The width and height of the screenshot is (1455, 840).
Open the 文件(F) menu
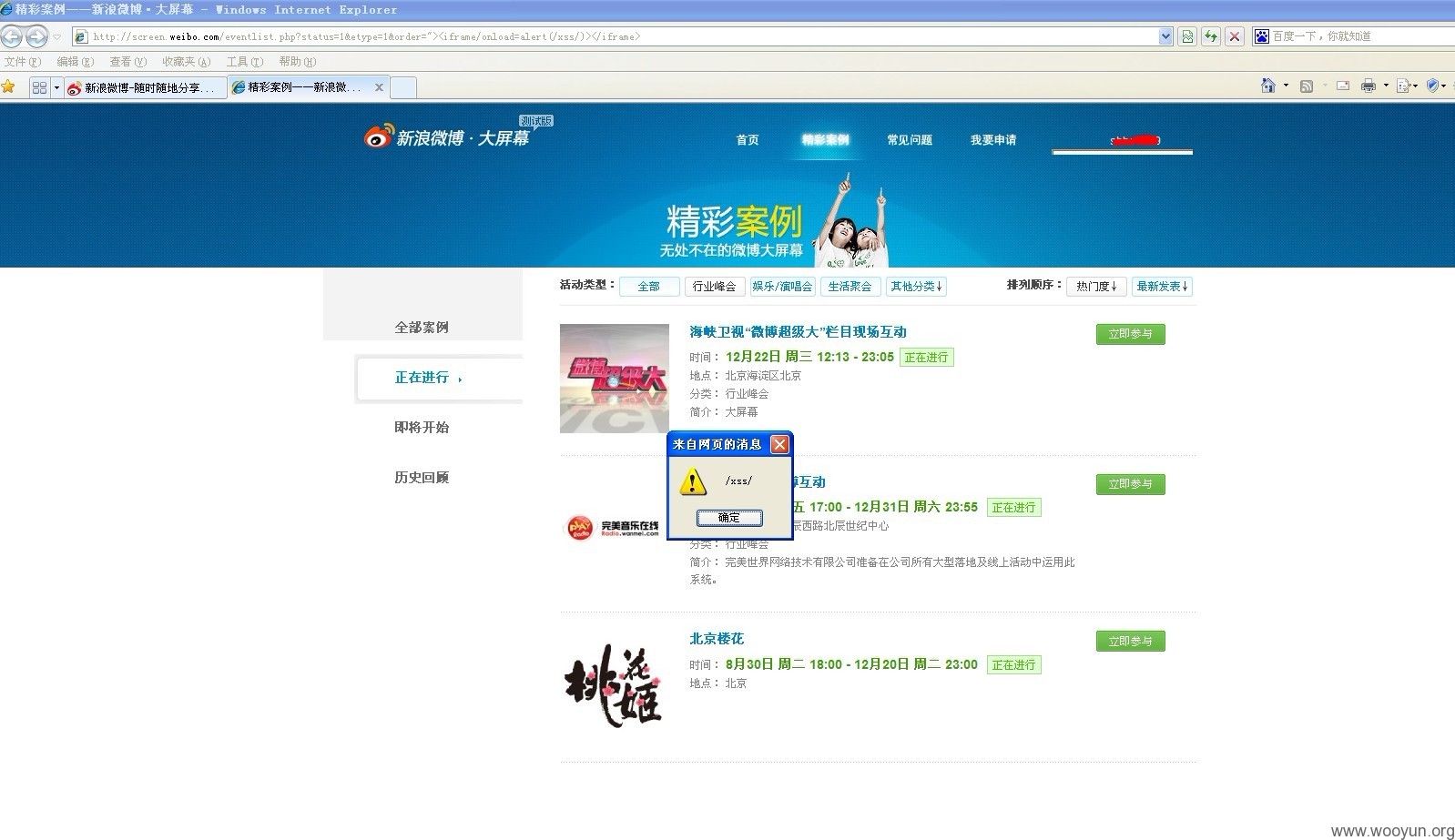[x=23, y=62]
